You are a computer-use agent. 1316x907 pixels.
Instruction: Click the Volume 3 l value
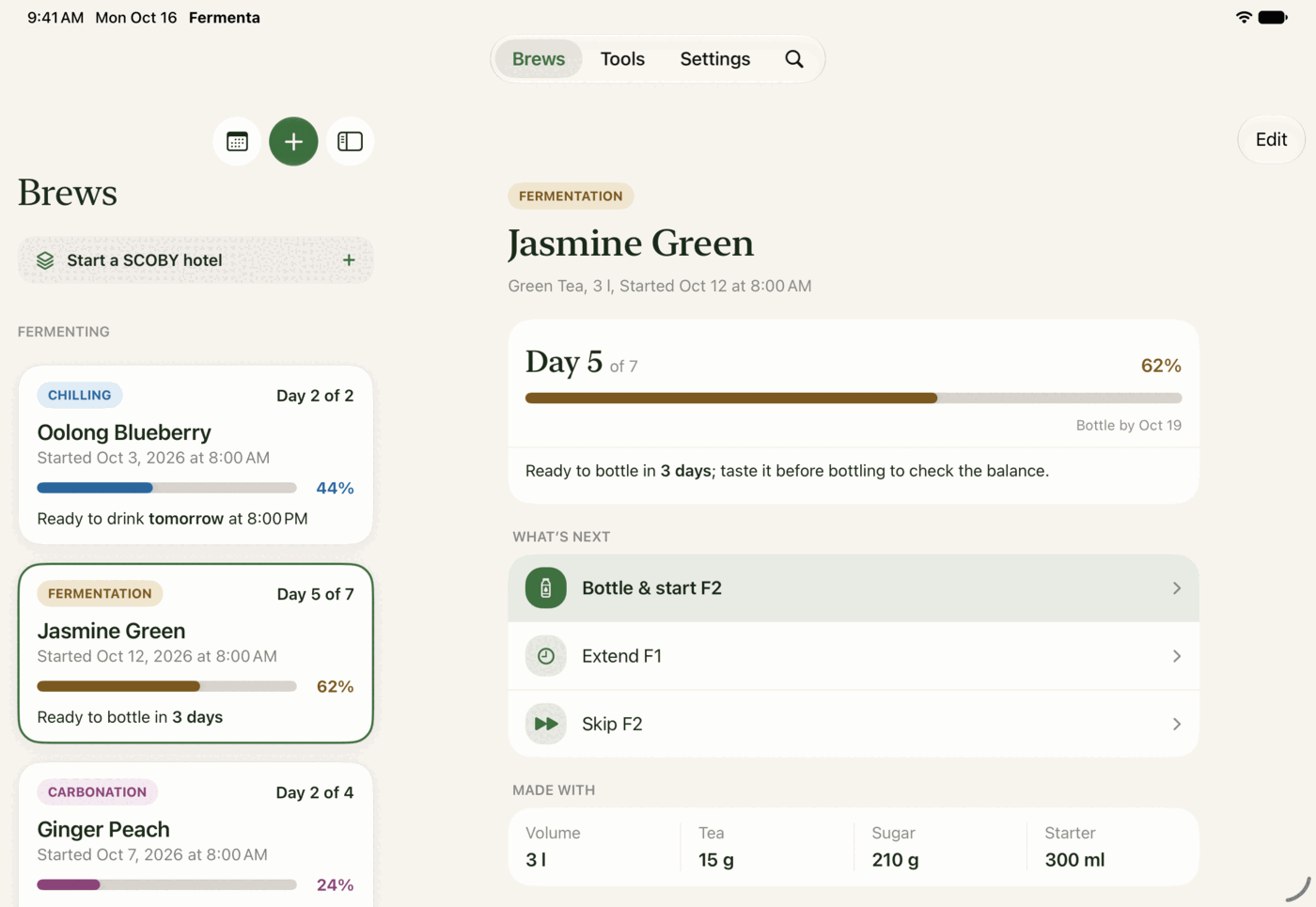tap(536, 860)
